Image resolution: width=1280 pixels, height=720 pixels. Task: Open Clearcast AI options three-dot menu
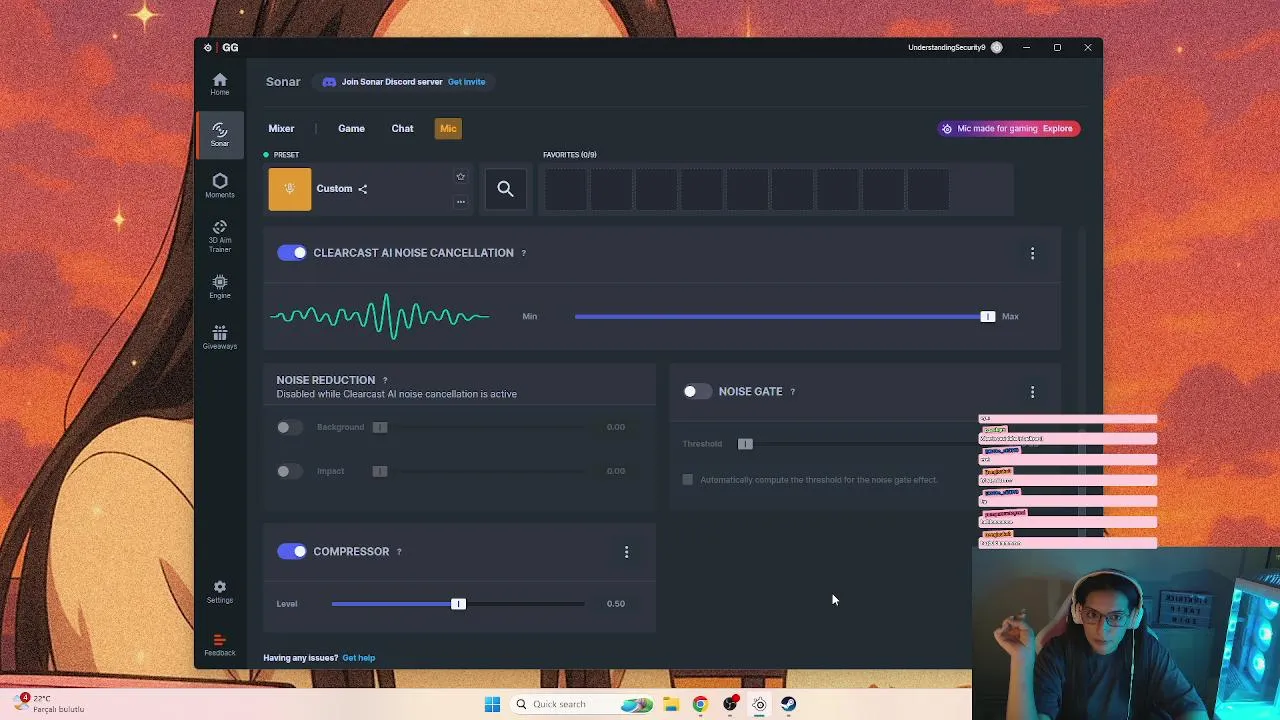point(1032,254)
